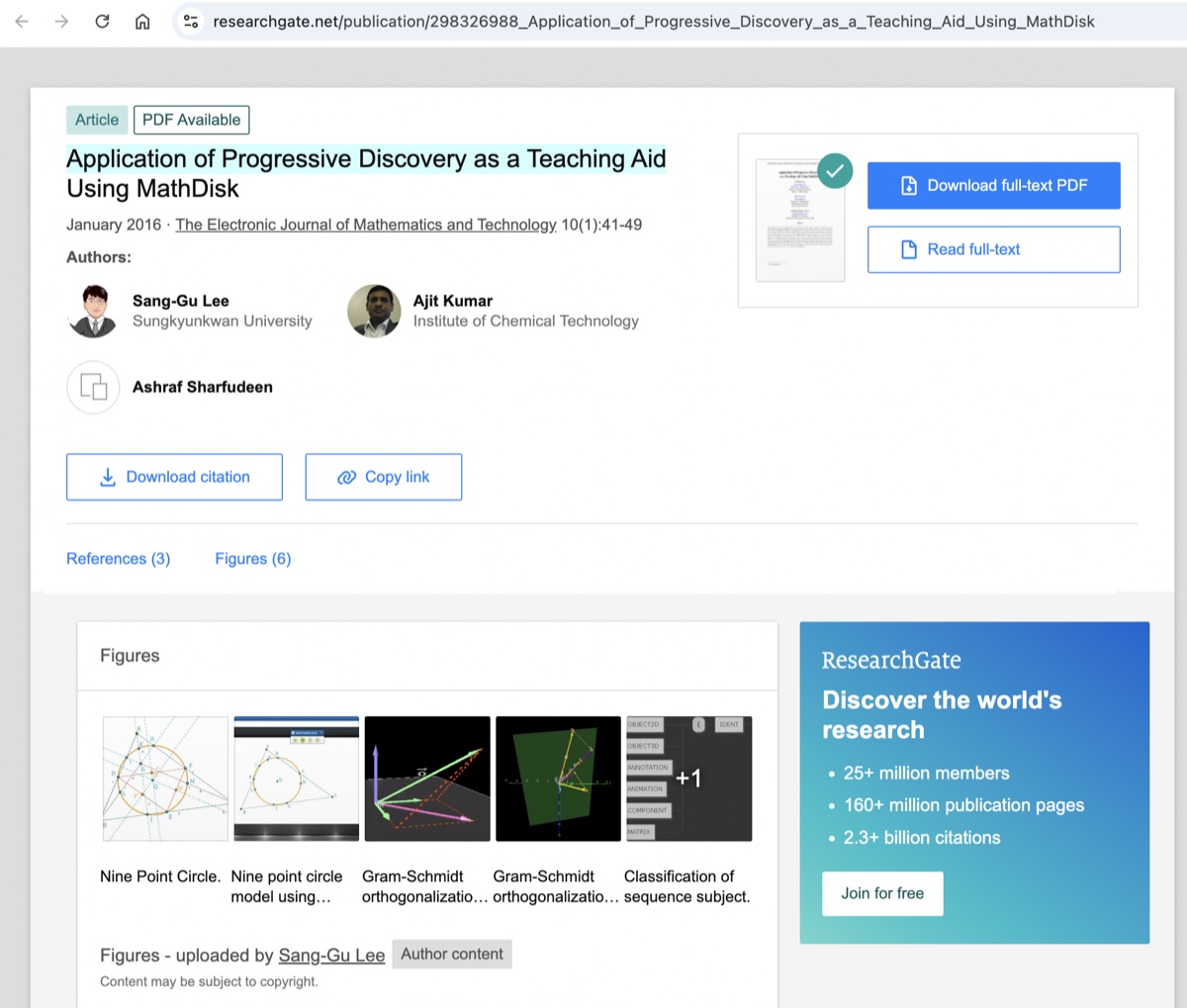
Task: Click the Join for free button
Action: coord(882,893)
